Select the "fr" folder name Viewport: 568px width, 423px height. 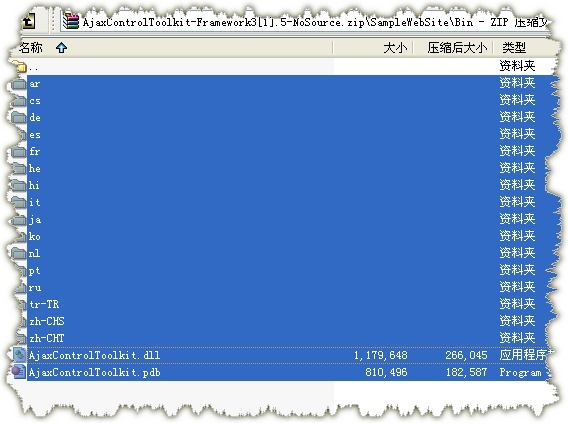(34, 151)
